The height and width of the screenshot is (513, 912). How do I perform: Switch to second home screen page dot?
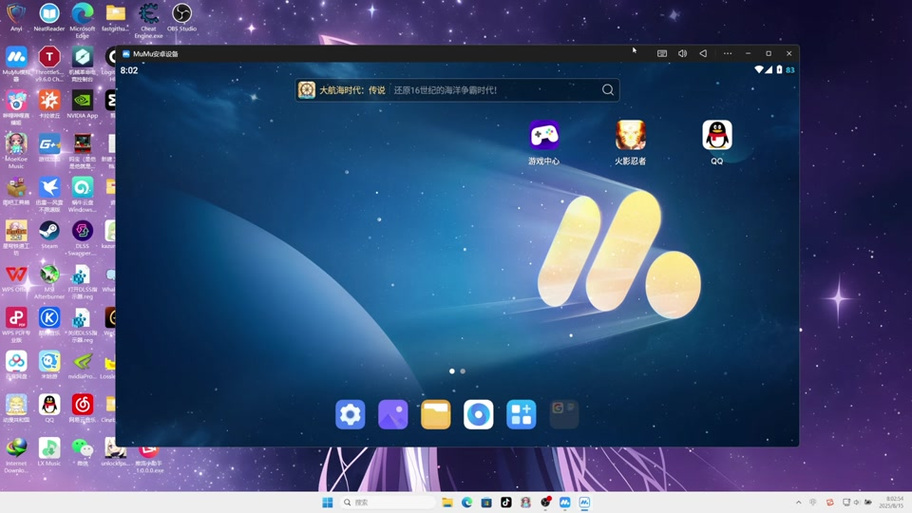coord(462,371)
